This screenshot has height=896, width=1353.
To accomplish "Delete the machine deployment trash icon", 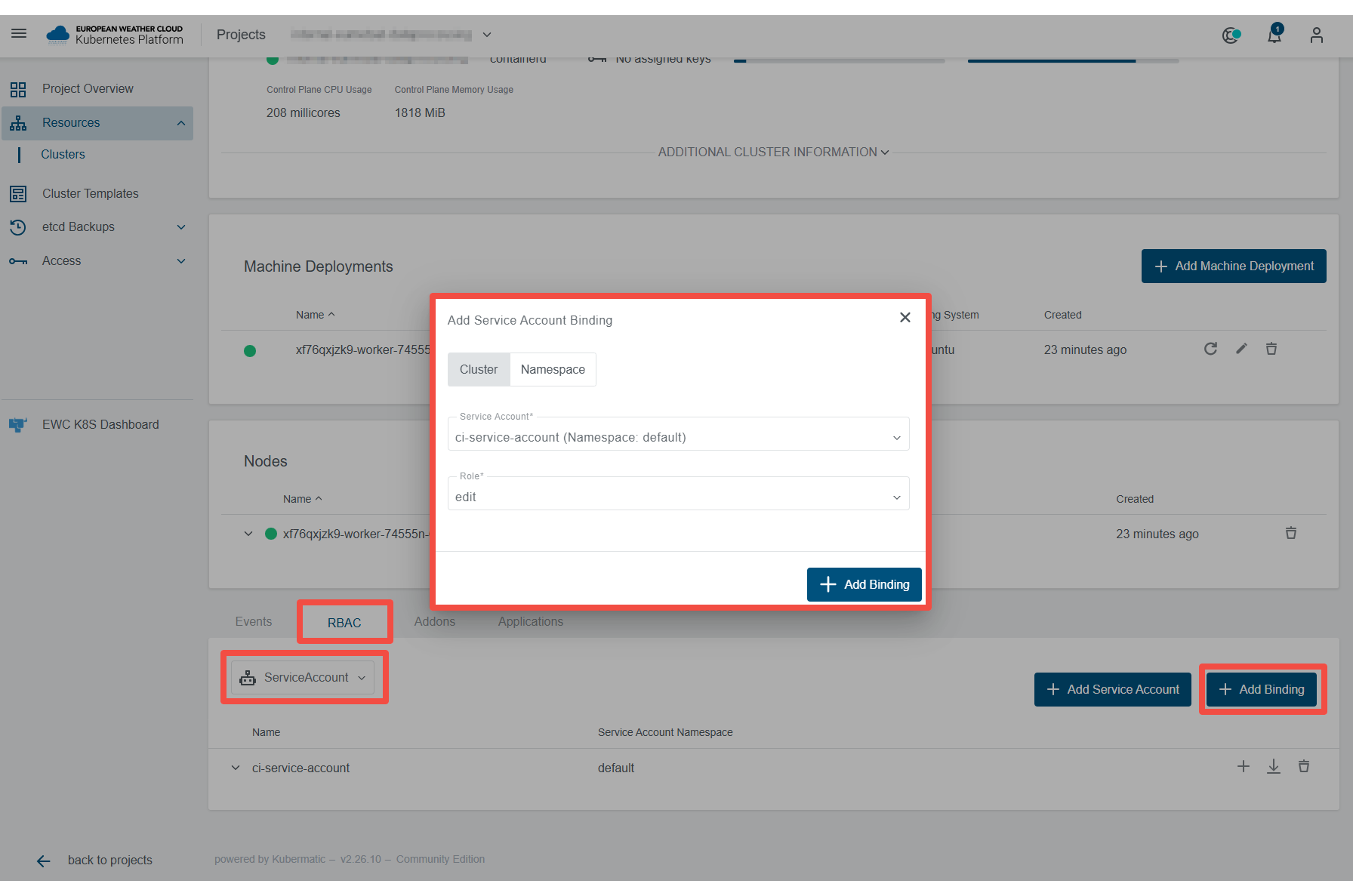I will (x=1271, y=349).
